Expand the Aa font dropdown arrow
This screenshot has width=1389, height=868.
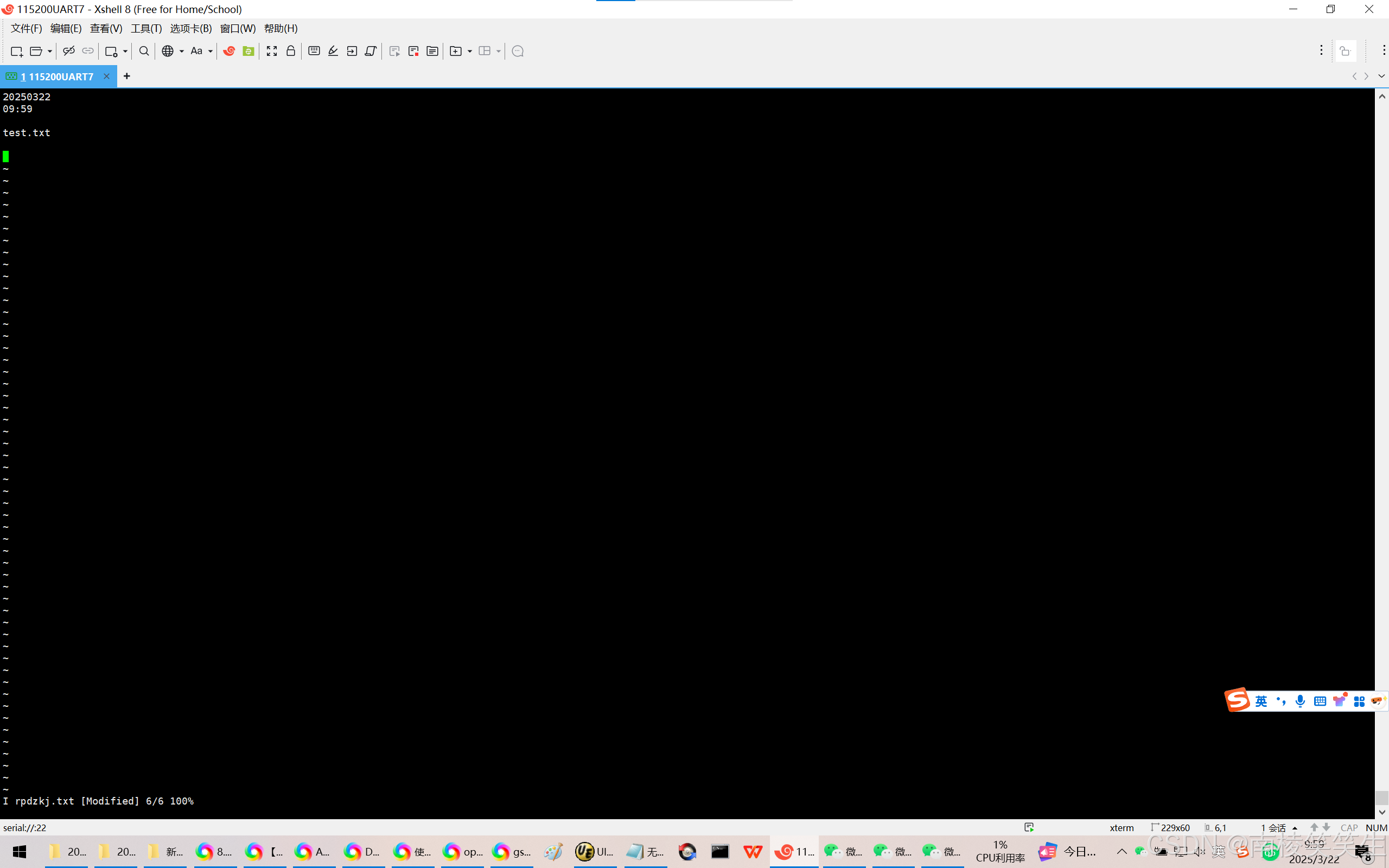point(211,51)
